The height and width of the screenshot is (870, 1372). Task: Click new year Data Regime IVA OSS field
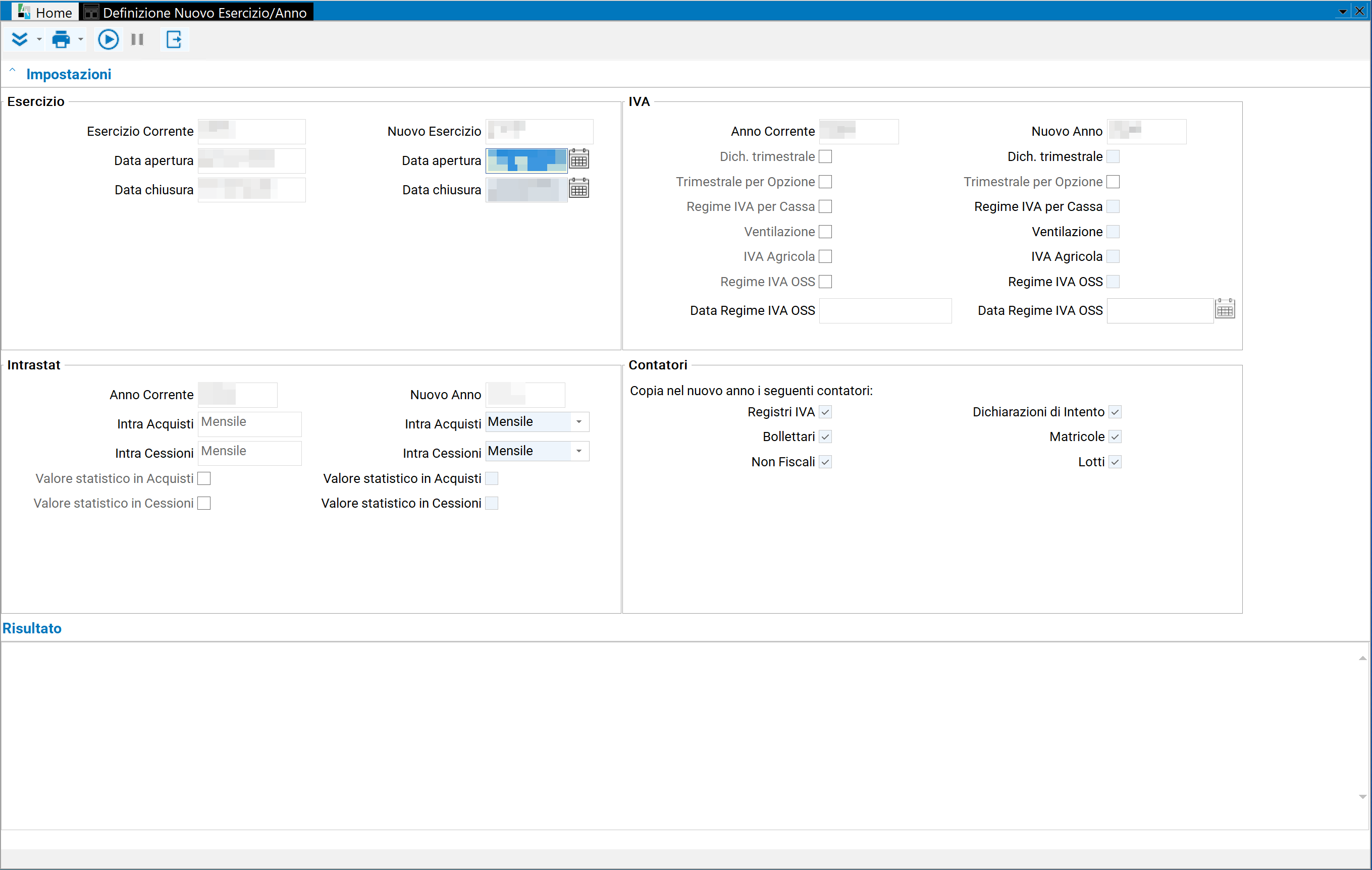click(1160, 310)
